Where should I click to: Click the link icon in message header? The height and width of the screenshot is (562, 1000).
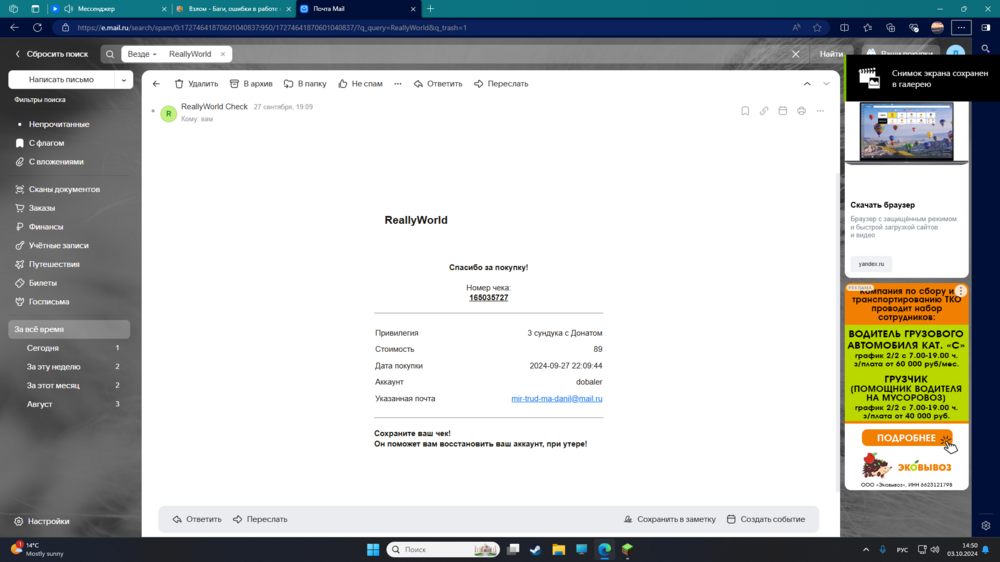pos(763,111)
